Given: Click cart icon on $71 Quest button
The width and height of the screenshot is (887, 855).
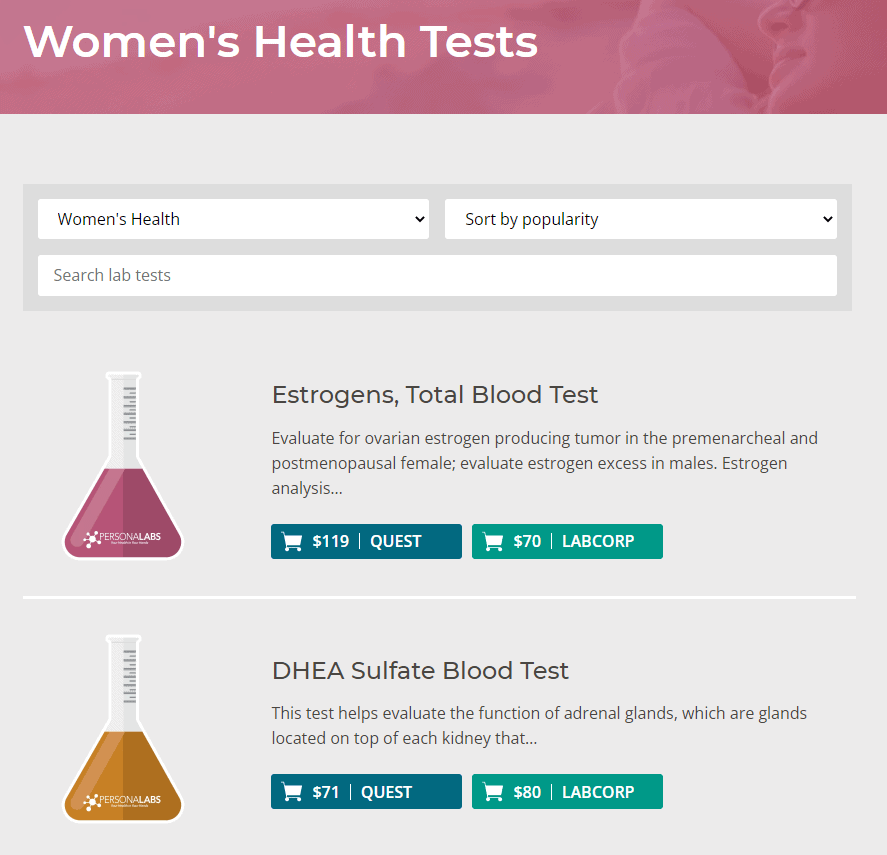Looking at the screenshot, I should tap(292, 792).
